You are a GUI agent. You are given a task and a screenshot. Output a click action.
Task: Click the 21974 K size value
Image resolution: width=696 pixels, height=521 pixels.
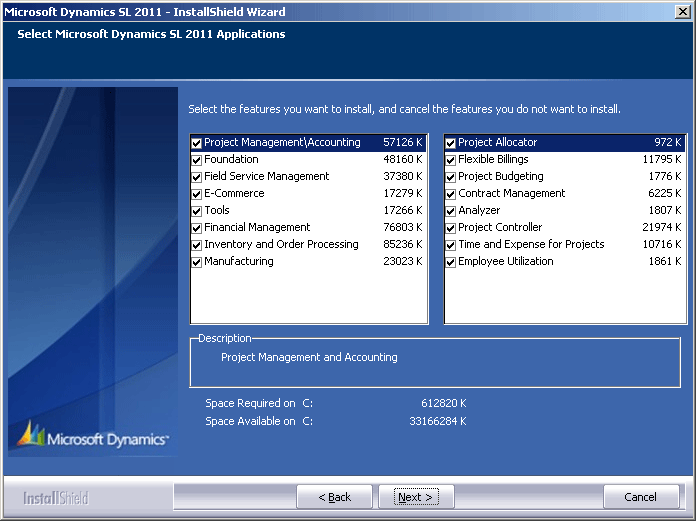point(661,227)
